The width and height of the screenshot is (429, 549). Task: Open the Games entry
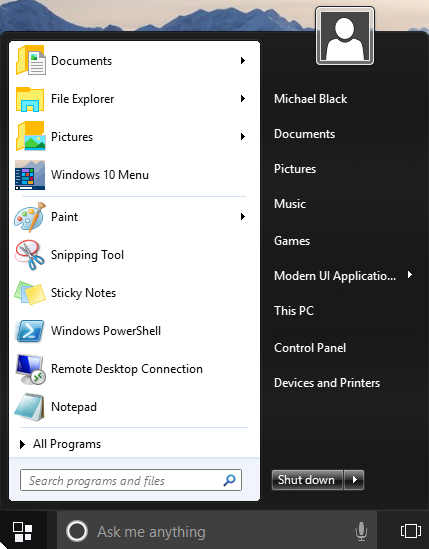pyautogui.click(x=292, y=241)
